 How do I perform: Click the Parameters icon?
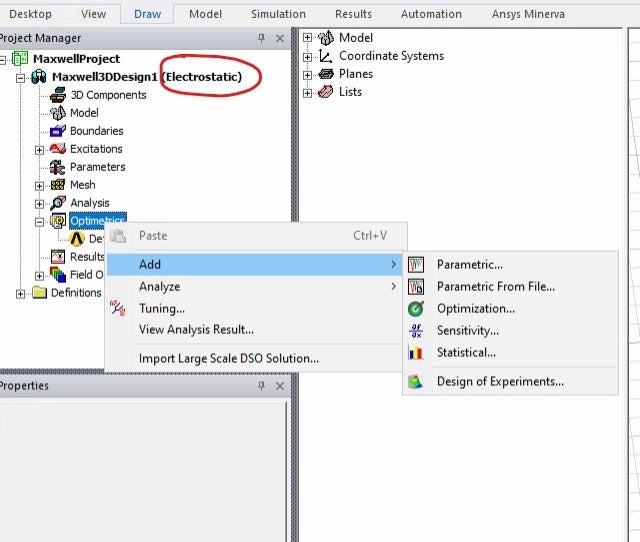point(58,167)
